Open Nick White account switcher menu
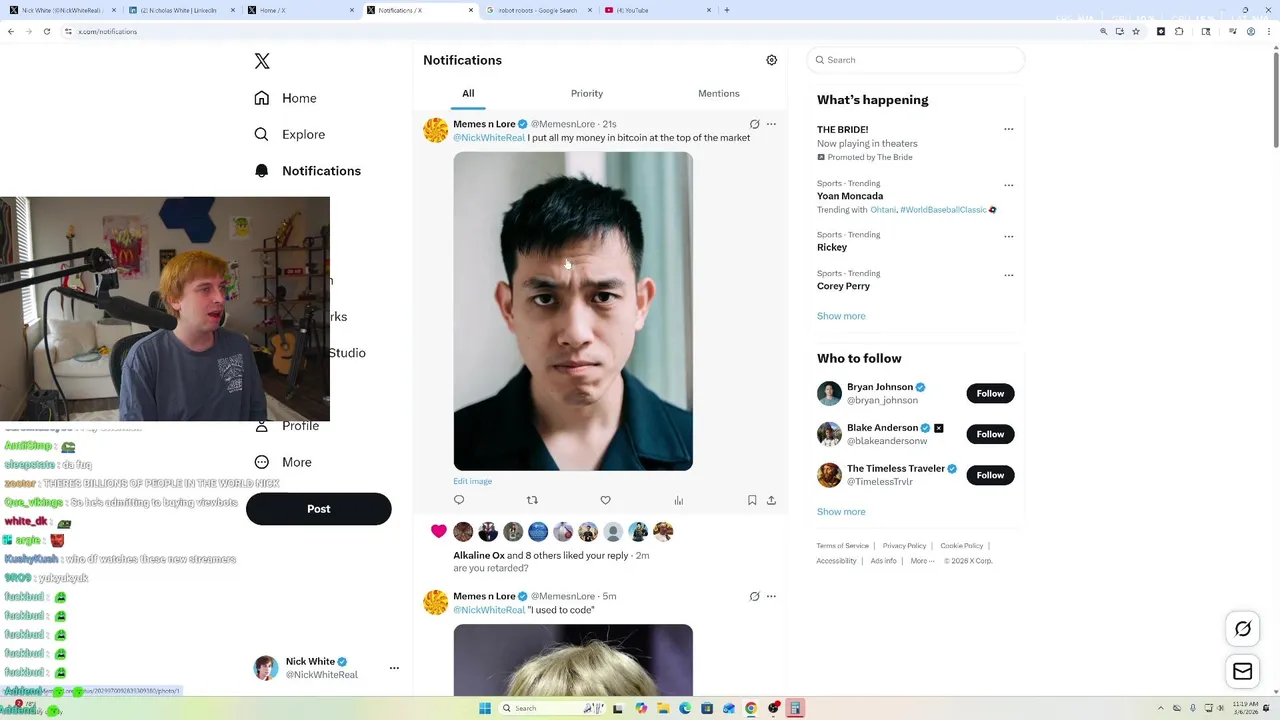Screen dimensions: 1280x720 pos(327,668)
